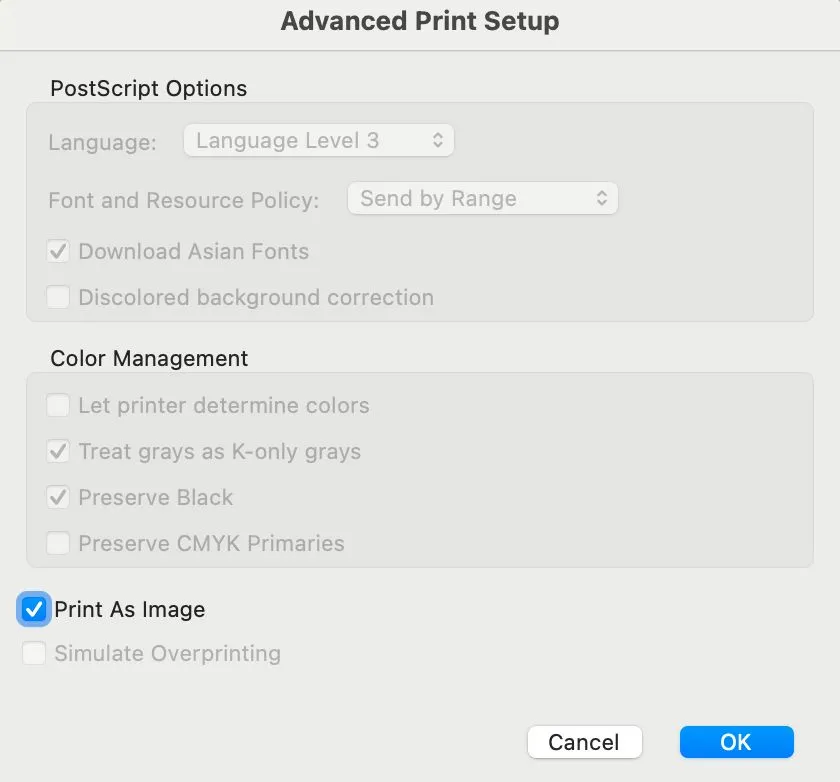Enable Preserve CMYK Primaries
The height and width of the screenshot is (782, 840).
(58, 543)
